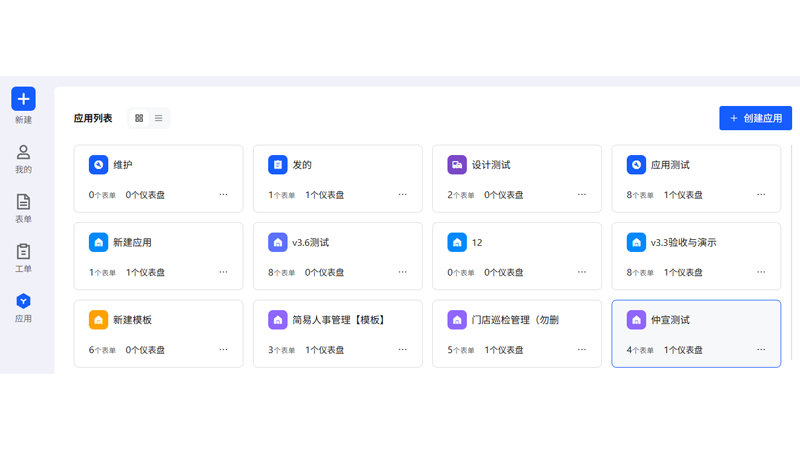The height and width of the screenshot is (450, 800).
Task: Click 8个表单 count on 应用测试 card
Action: pos(640,195)
